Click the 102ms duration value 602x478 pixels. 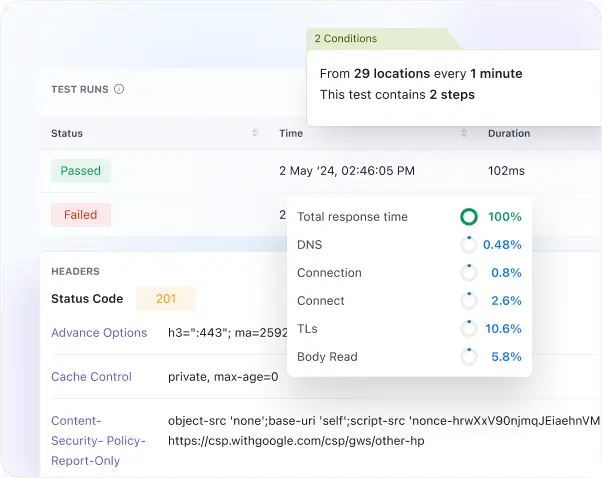(x=506, y=170)
